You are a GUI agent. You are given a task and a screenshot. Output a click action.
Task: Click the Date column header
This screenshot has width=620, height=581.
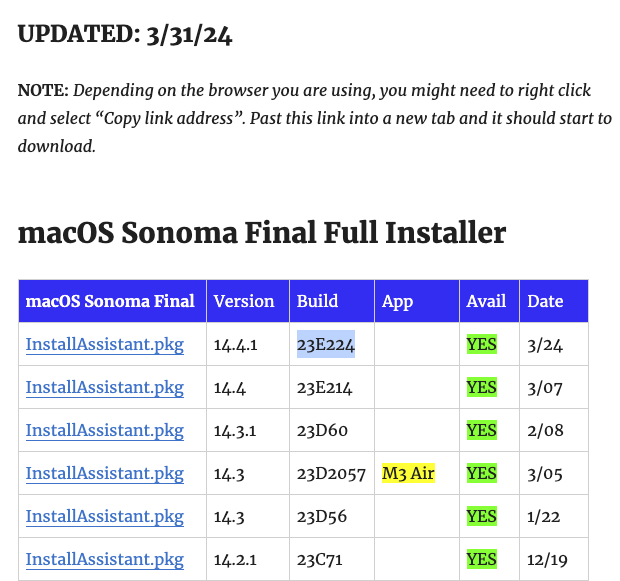545,301
